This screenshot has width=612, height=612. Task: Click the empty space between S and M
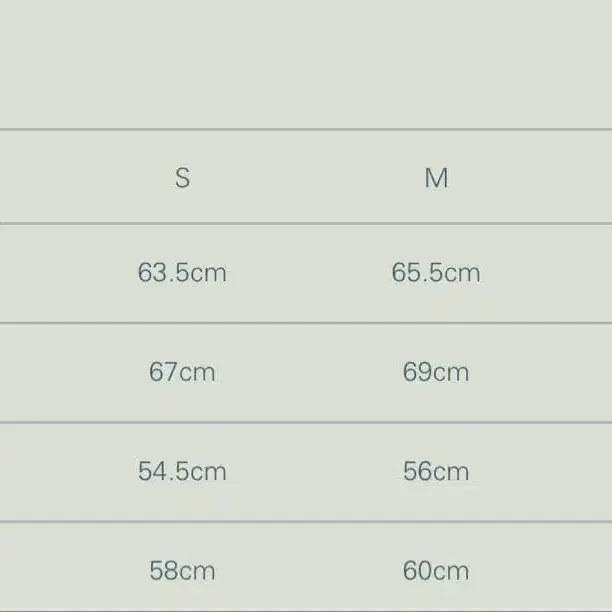308,178
